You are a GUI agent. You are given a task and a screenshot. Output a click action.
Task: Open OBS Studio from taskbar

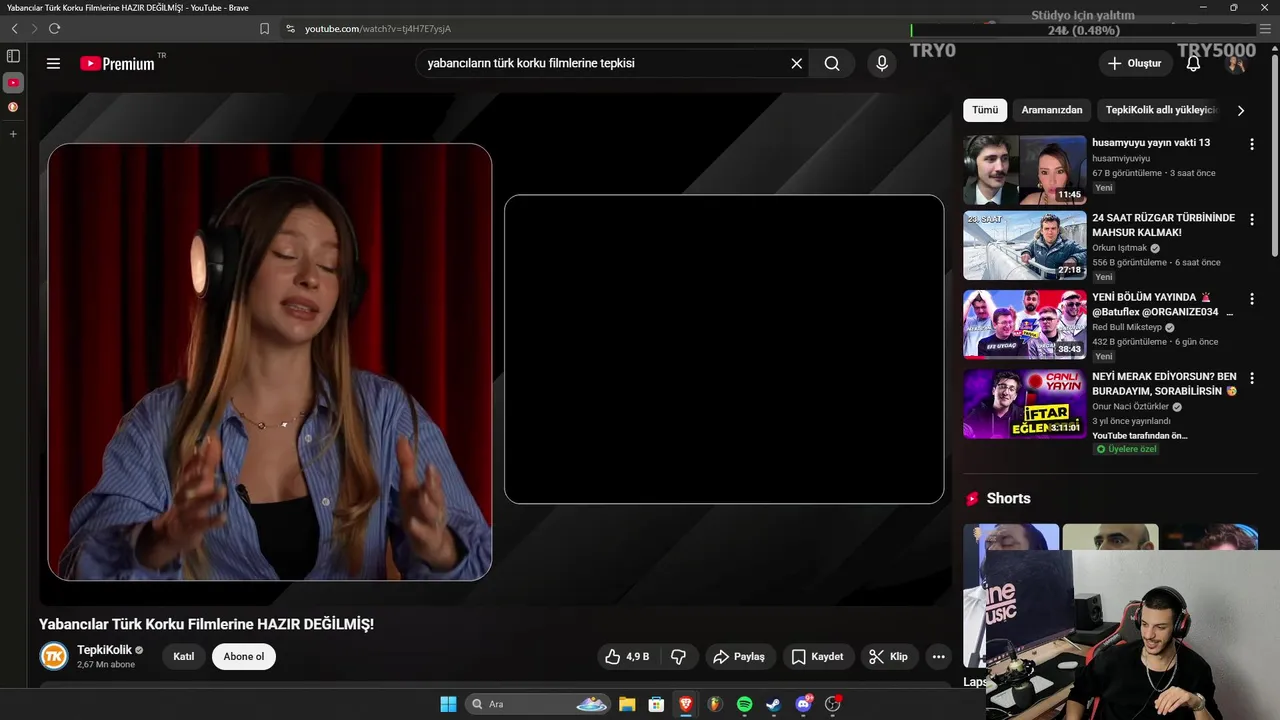[x=832, y=704]
